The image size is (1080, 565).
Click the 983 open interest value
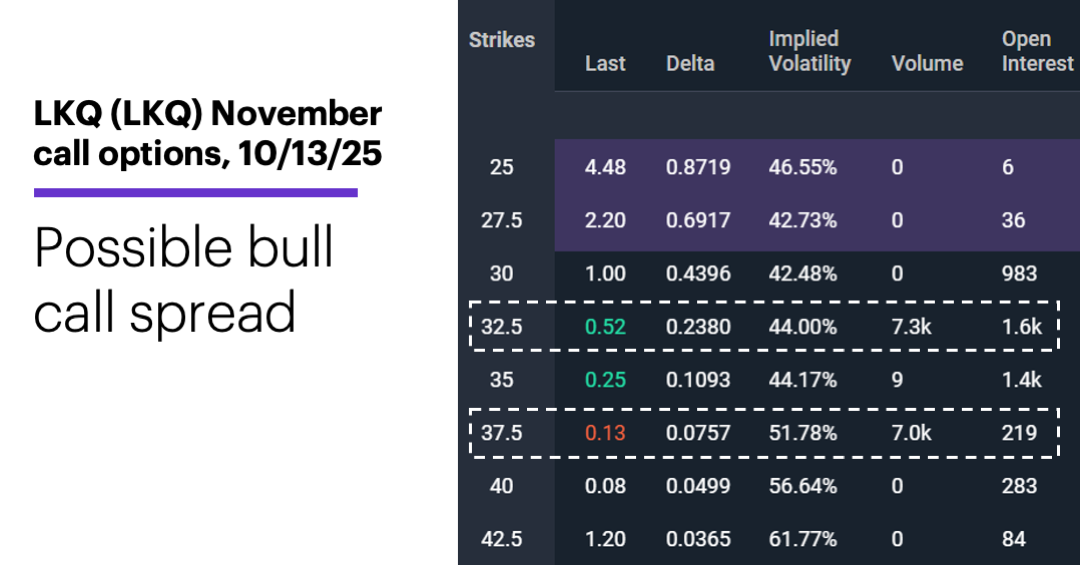click(x=1020, y=273)
